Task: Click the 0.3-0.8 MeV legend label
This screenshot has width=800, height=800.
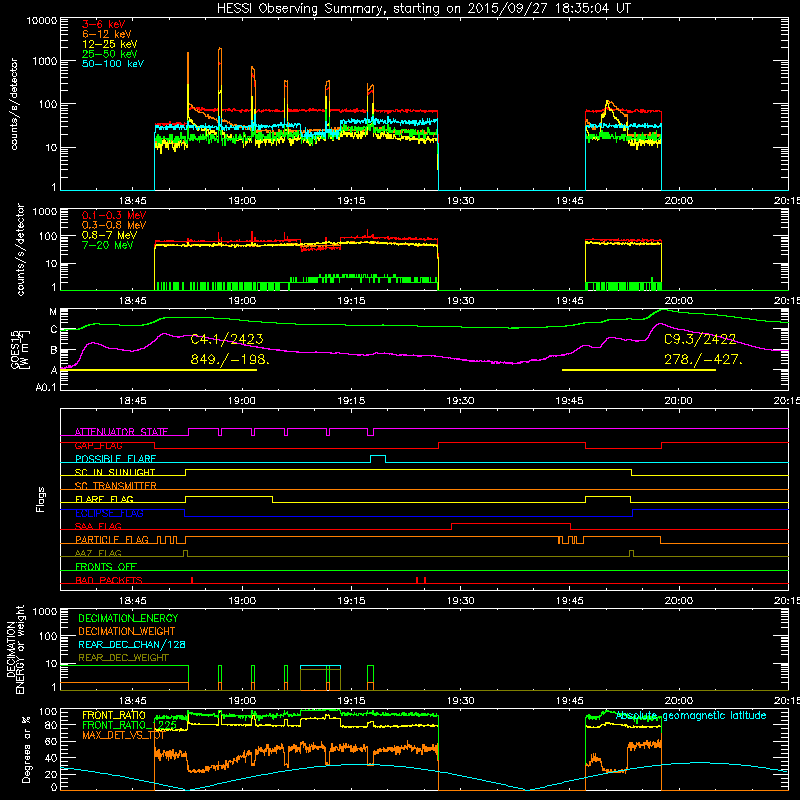Action: pos(114,225)
